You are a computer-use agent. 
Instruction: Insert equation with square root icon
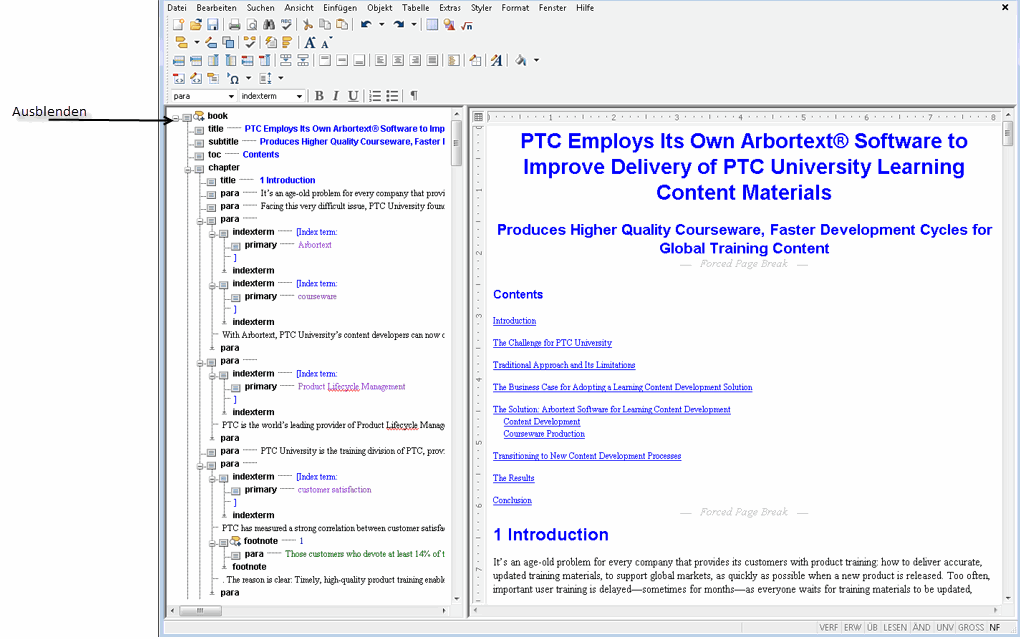[466, 25]
